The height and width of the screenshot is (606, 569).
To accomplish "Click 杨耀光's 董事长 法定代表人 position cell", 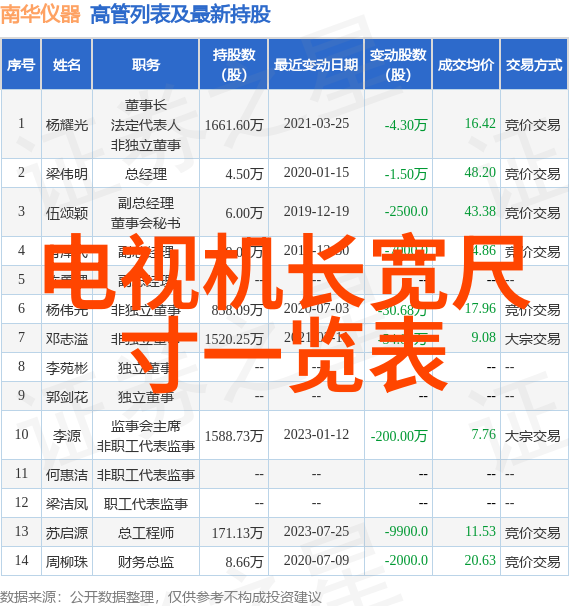I will point(146,124).
